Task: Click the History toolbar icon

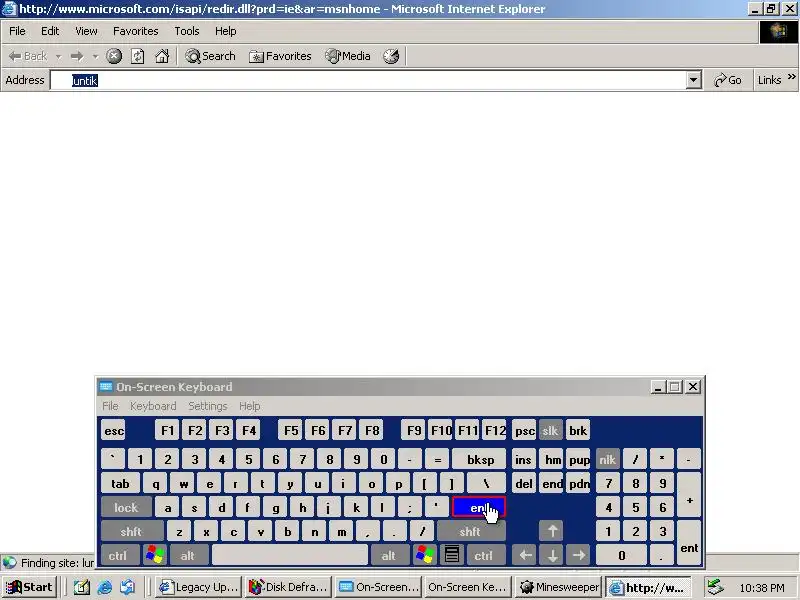Action: click(391, 56)
